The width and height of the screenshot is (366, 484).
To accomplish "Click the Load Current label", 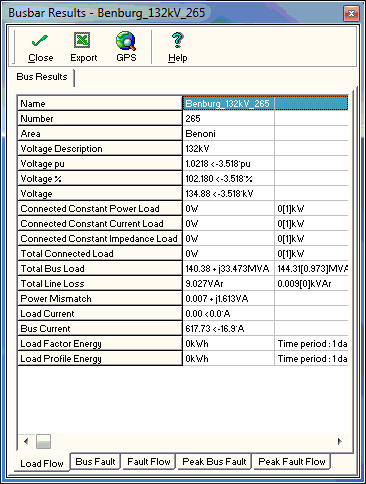I will coord(47,314).
